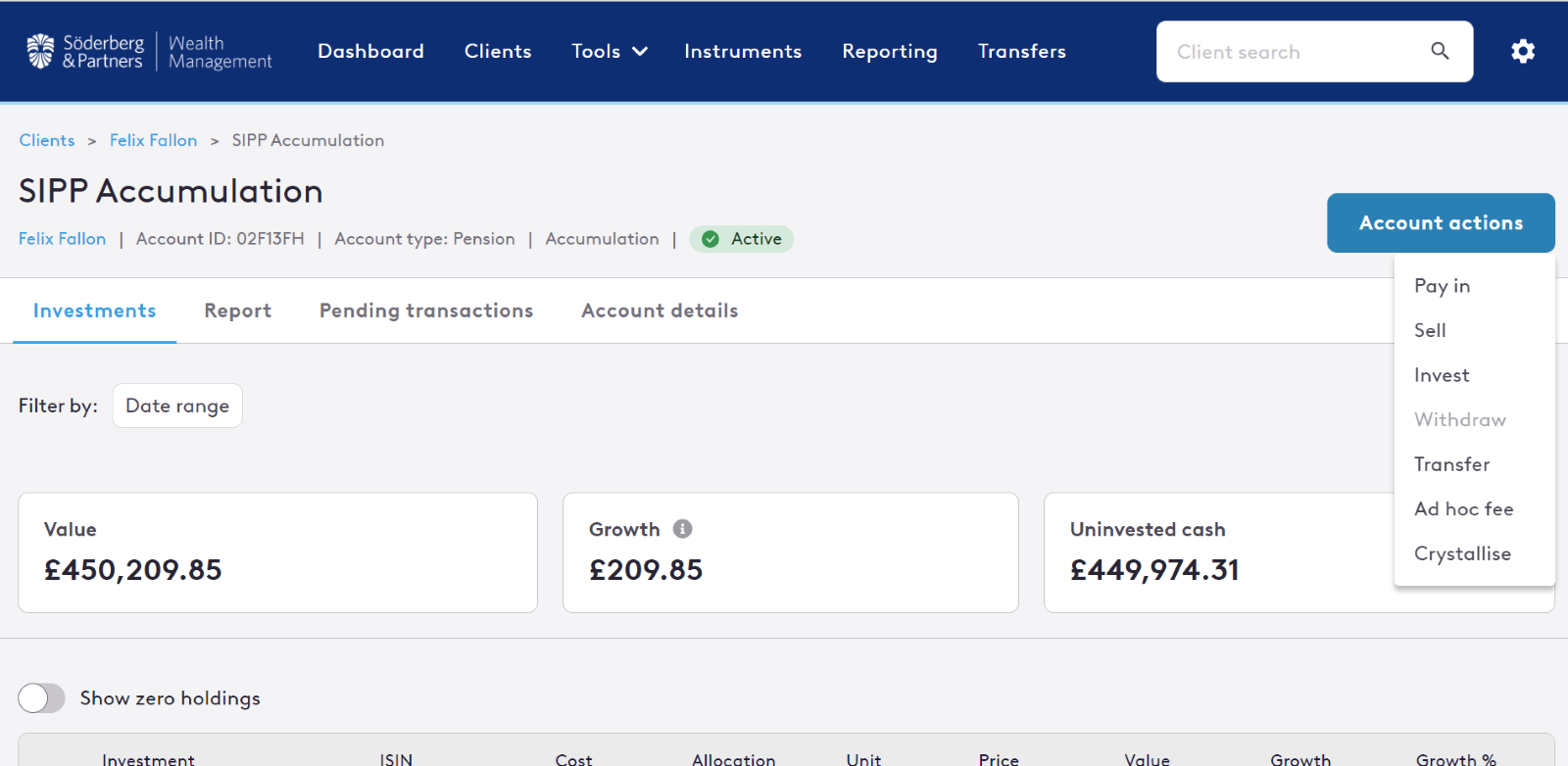Screen dimensions: 1568x766
Task: Open Felix Fallon breadcrumb link
Action: (x=153, y=140)
